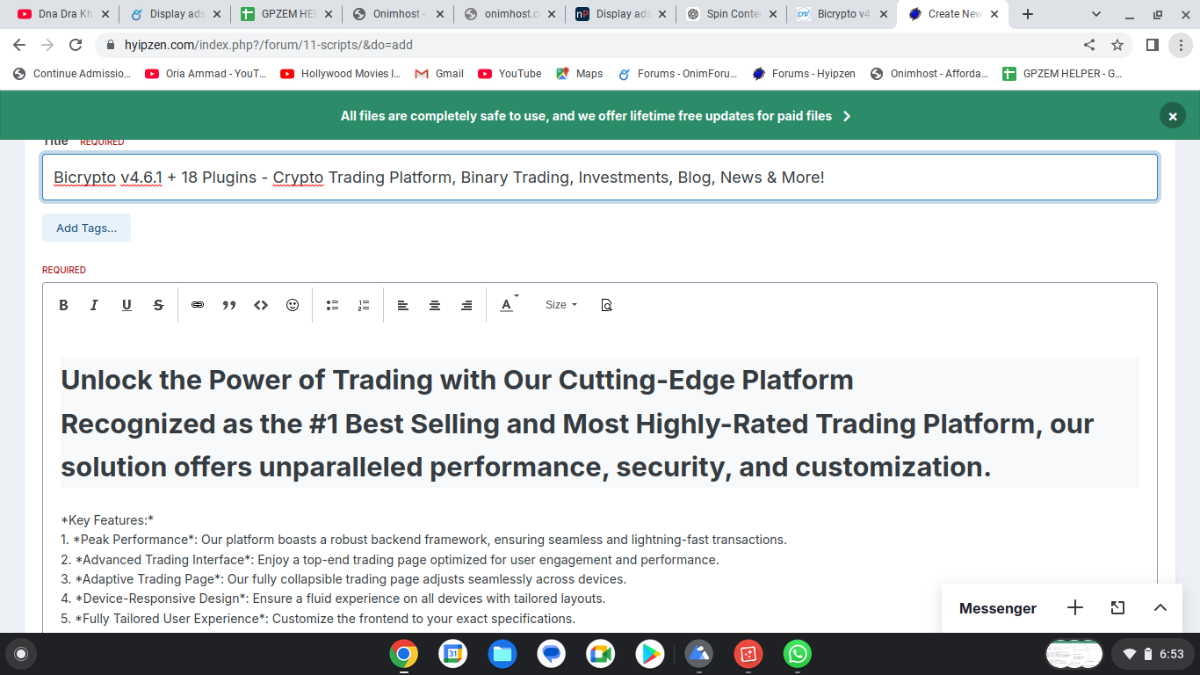Switch to the 'Bicrypto v4' tab
The width and height of the screenshot is (1200, 675).
[x=843, y=14]
